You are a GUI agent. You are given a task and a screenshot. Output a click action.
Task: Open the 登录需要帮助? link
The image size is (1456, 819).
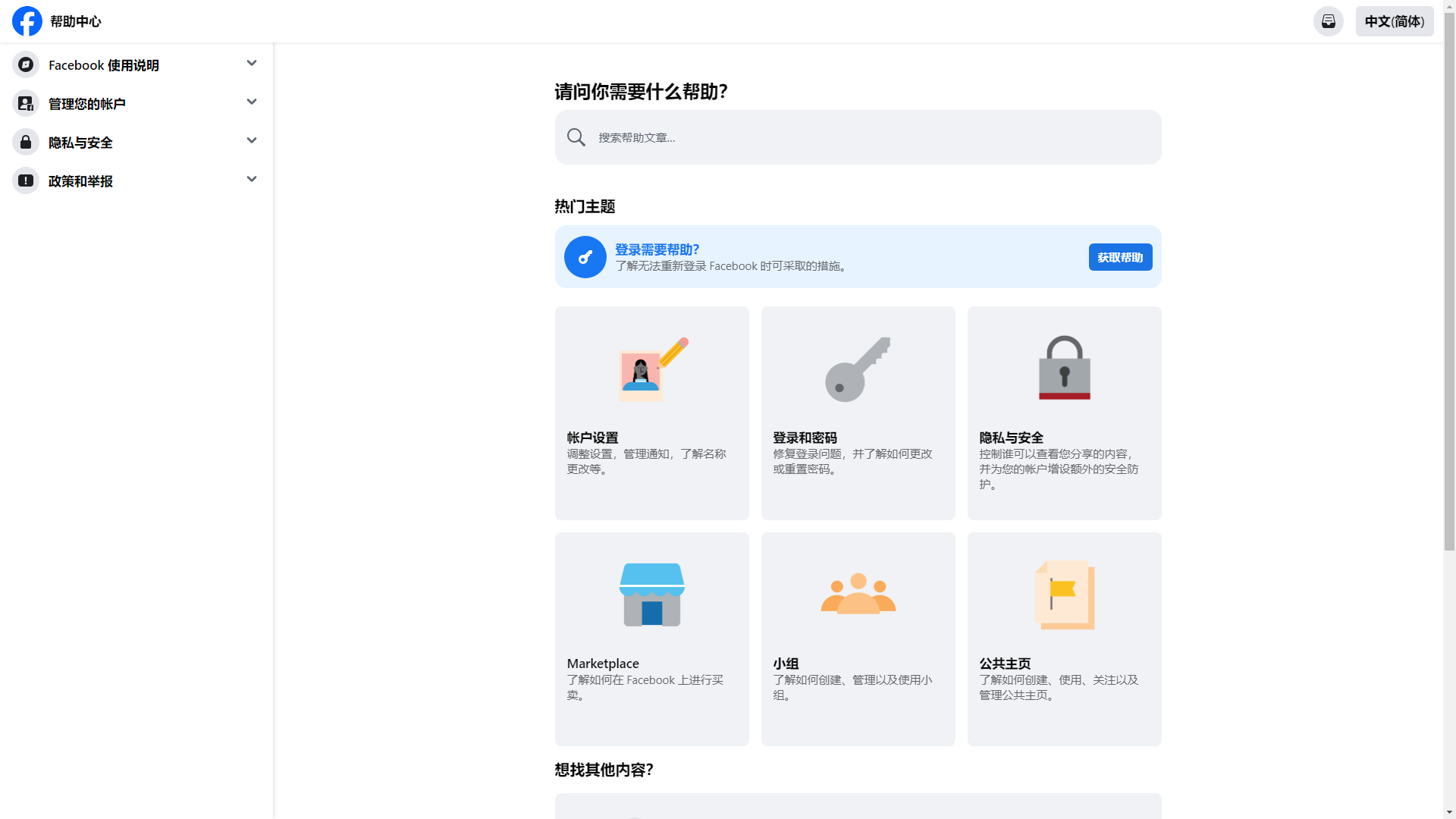[657, 249]
